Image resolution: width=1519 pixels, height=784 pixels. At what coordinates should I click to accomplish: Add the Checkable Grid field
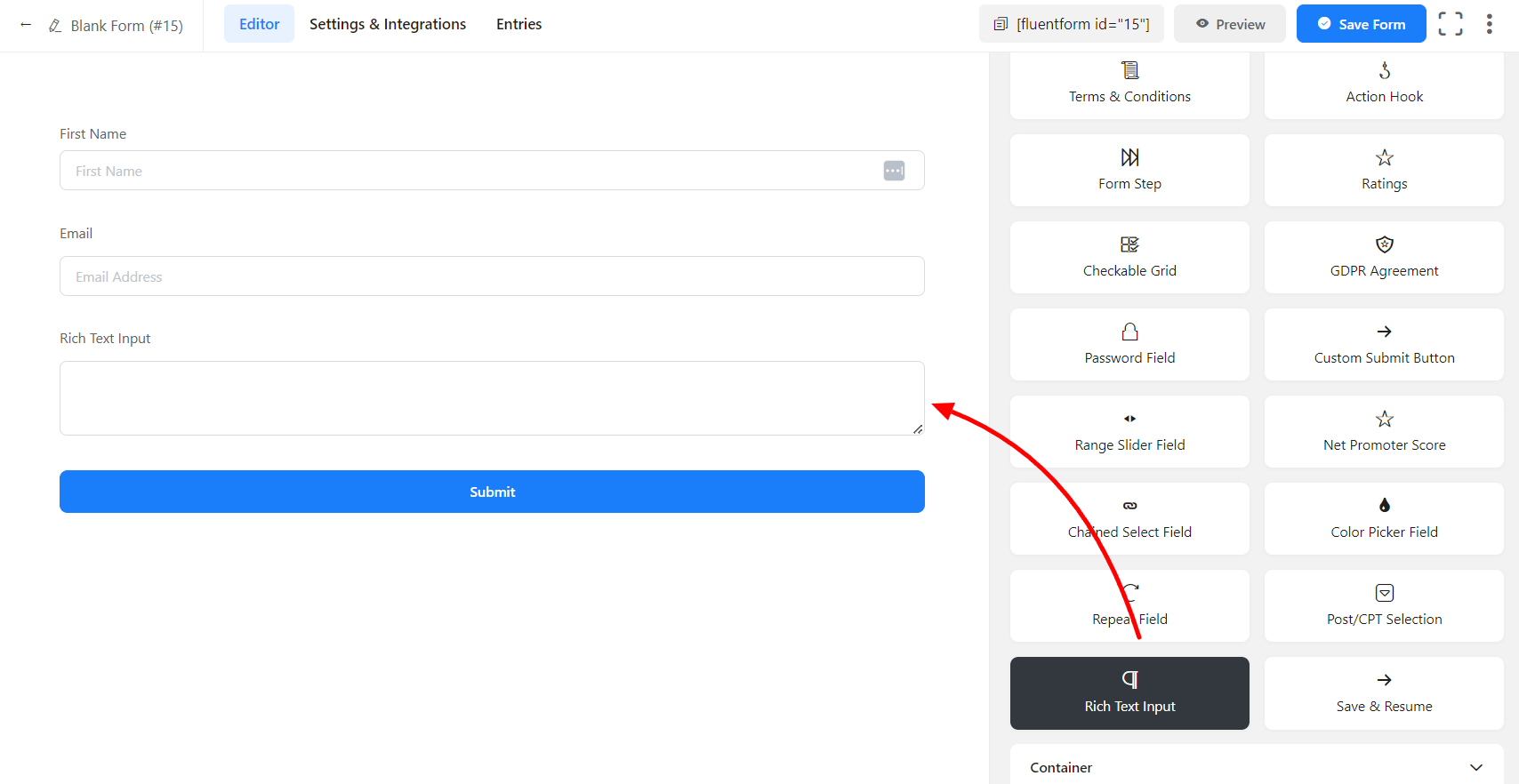1129,257
